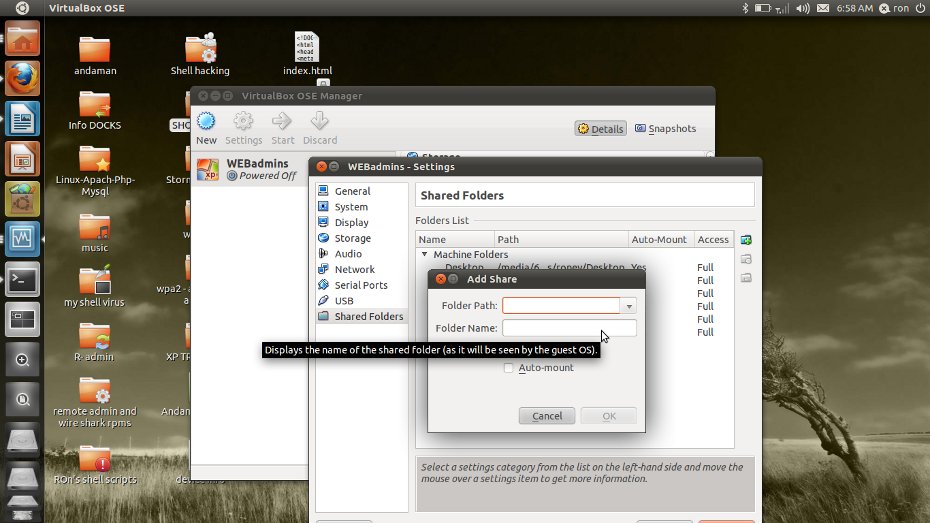The image size is (930, 523).
Task: Click the add shared folder icon
Action: (x=746, y=240)
